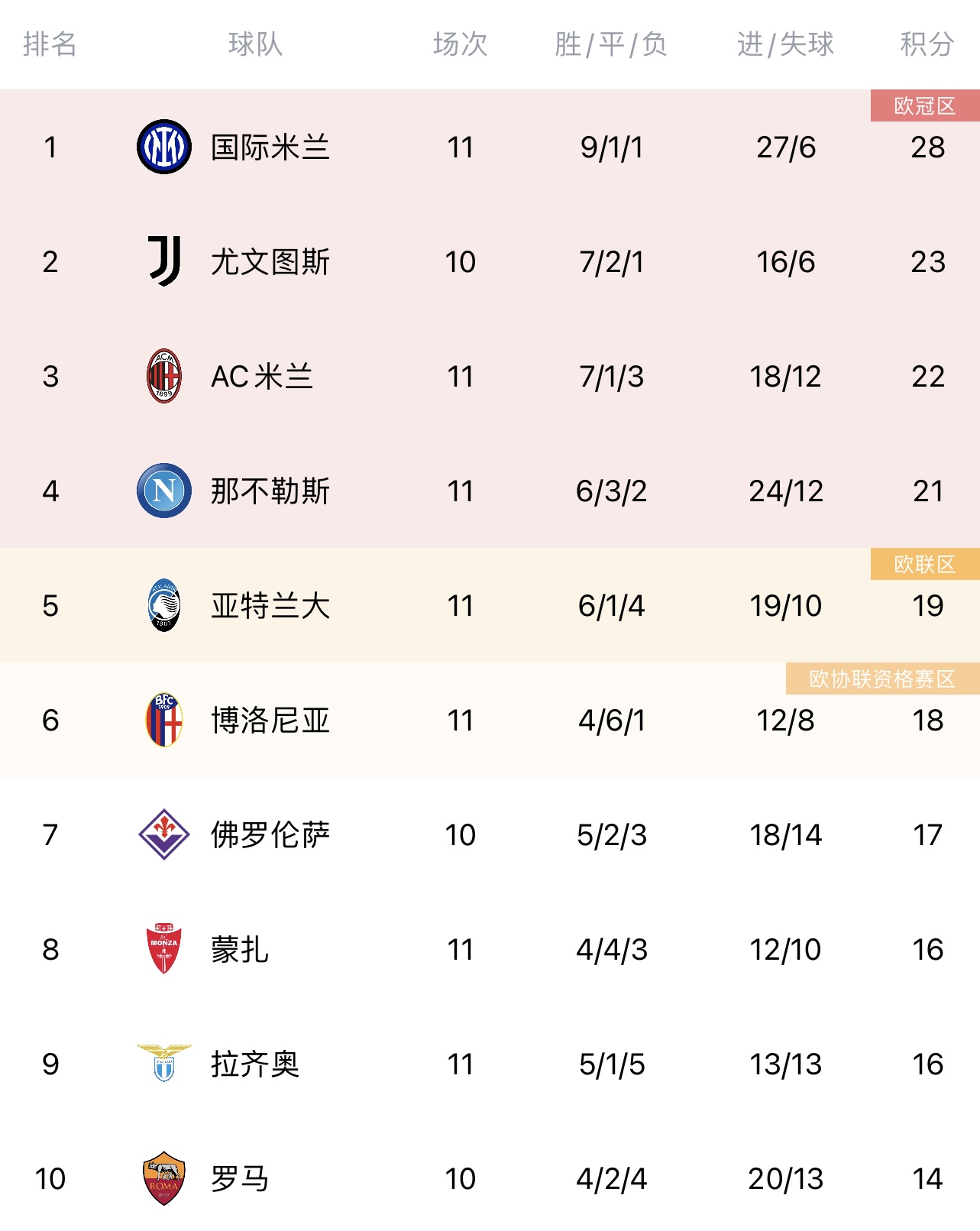Click the 欧冠区 zone label

tap(925, 105)
